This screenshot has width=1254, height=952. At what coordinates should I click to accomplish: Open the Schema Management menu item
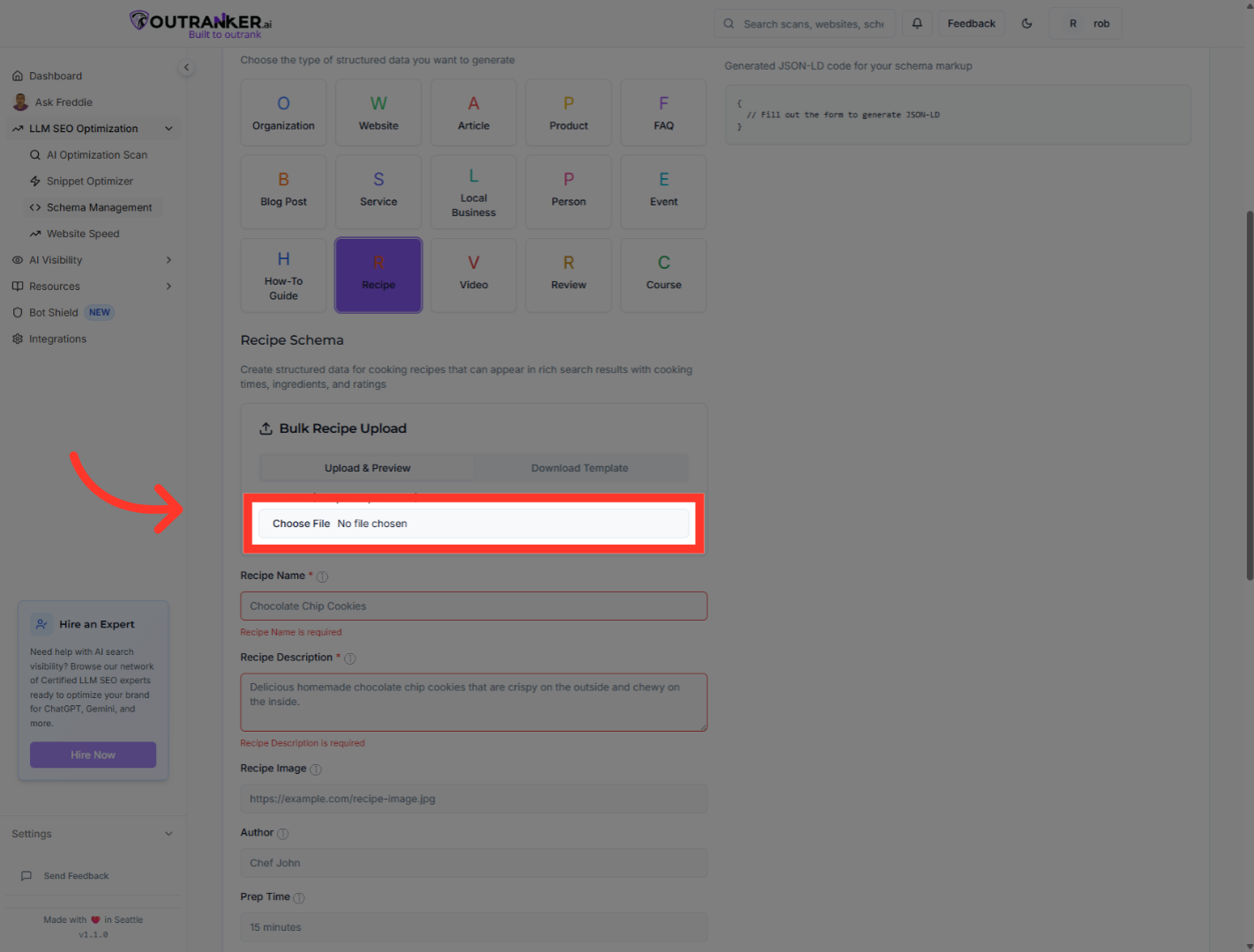click(x=100, y=207)
